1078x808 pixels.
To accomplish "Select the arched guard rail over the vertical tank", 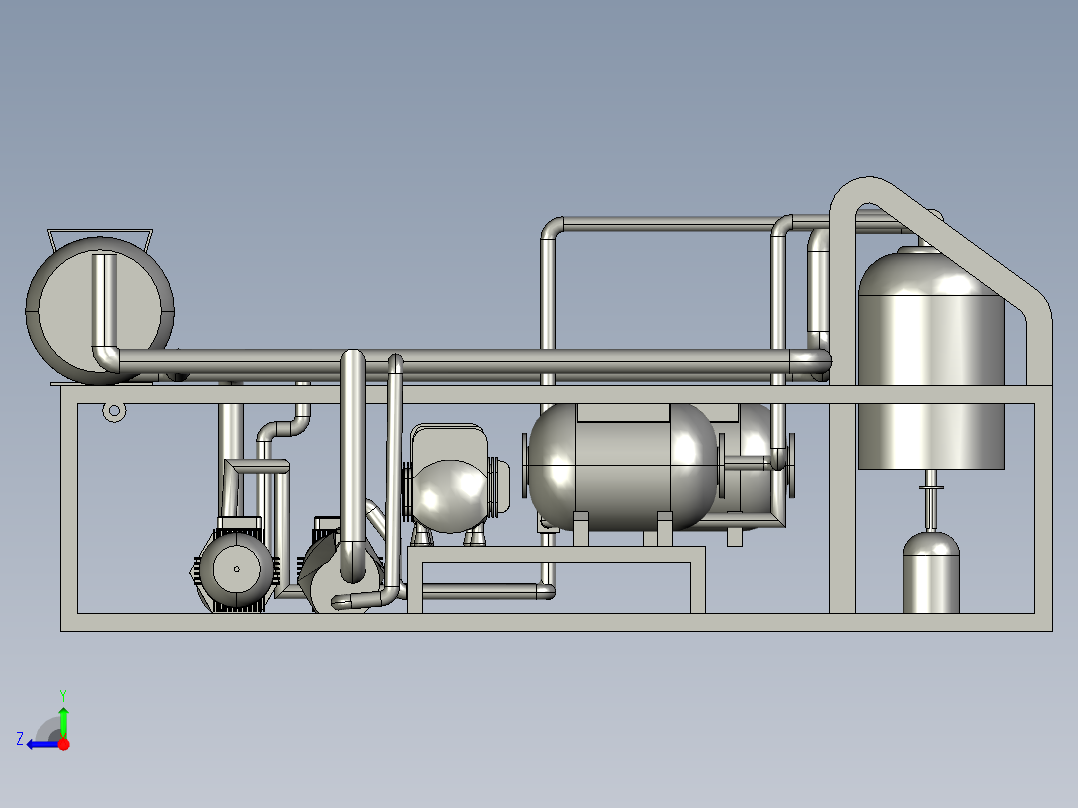I will click(x=941, y=281).
